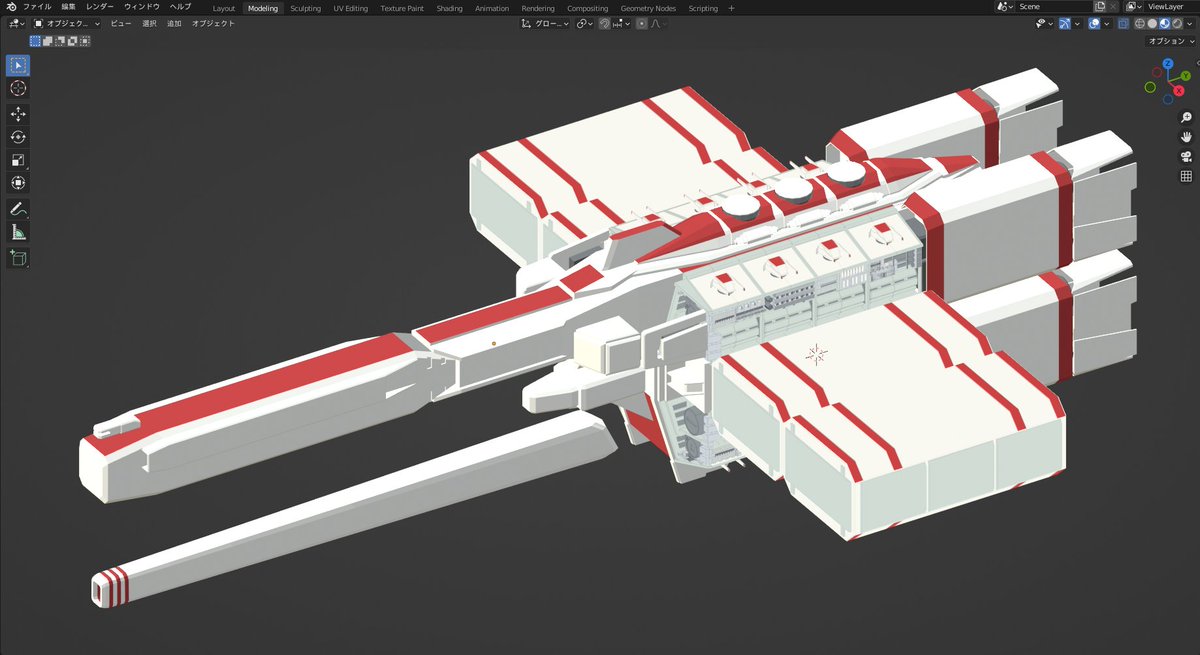Image resolution: width=1200 pixels, height=655 pixels.
Task: Switch to wireframe shading mode
Action: pos(1139,23)
